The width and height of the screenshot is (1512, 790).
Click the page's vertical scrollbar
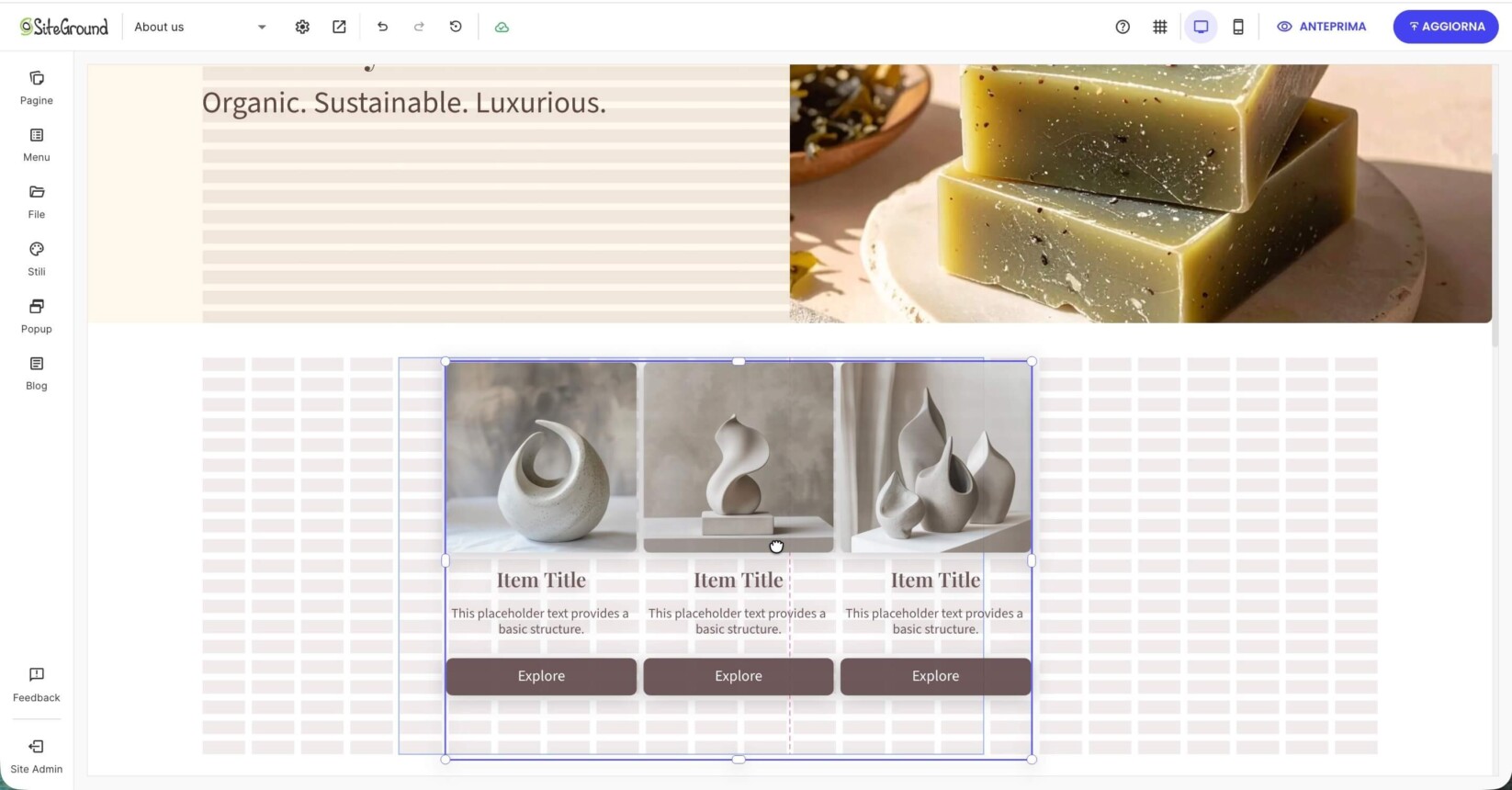click(x=1495, y=248)
